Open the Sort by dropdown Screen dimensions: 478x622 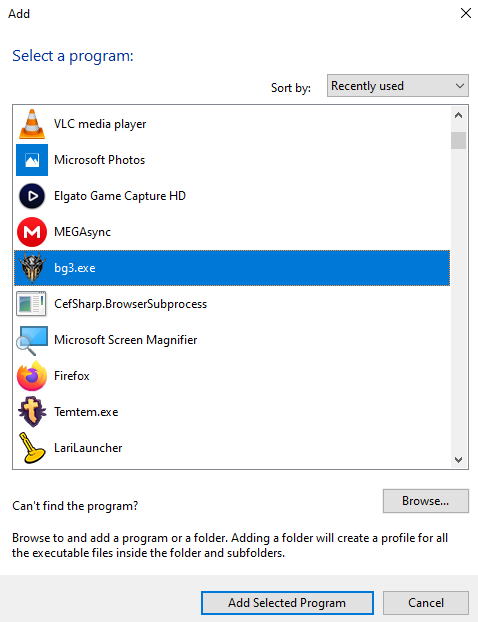[x=397, y=86]
